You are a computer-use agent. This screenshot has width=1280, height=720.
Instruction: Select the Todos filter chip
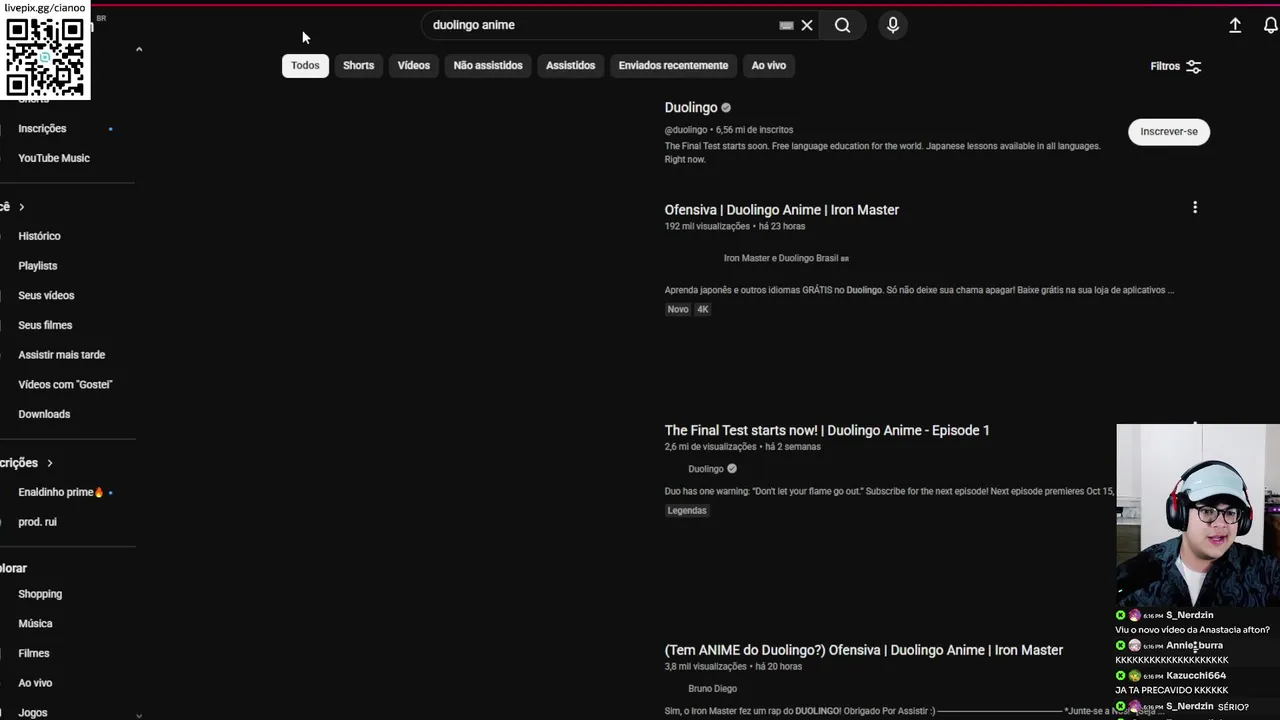tap(305, 66)
